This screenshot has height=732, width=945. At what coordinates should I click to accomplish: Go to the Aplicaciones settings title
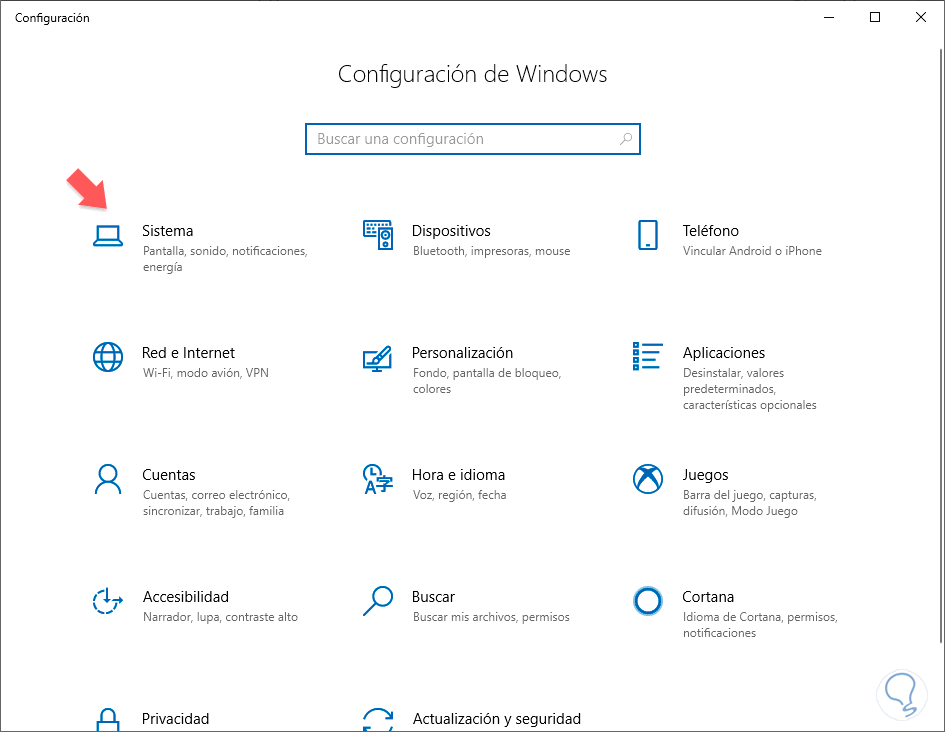(x=724, y=352)
